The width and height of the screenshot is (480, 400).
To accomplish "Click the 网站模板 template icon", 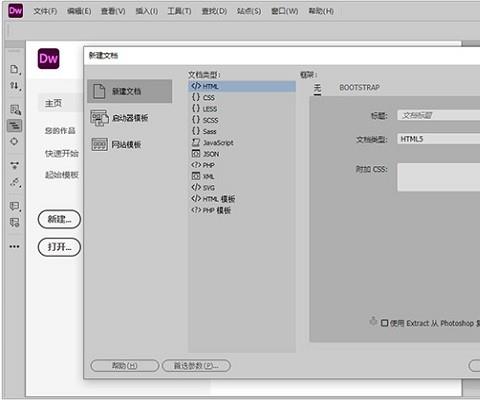I will (x=99, y=144).
